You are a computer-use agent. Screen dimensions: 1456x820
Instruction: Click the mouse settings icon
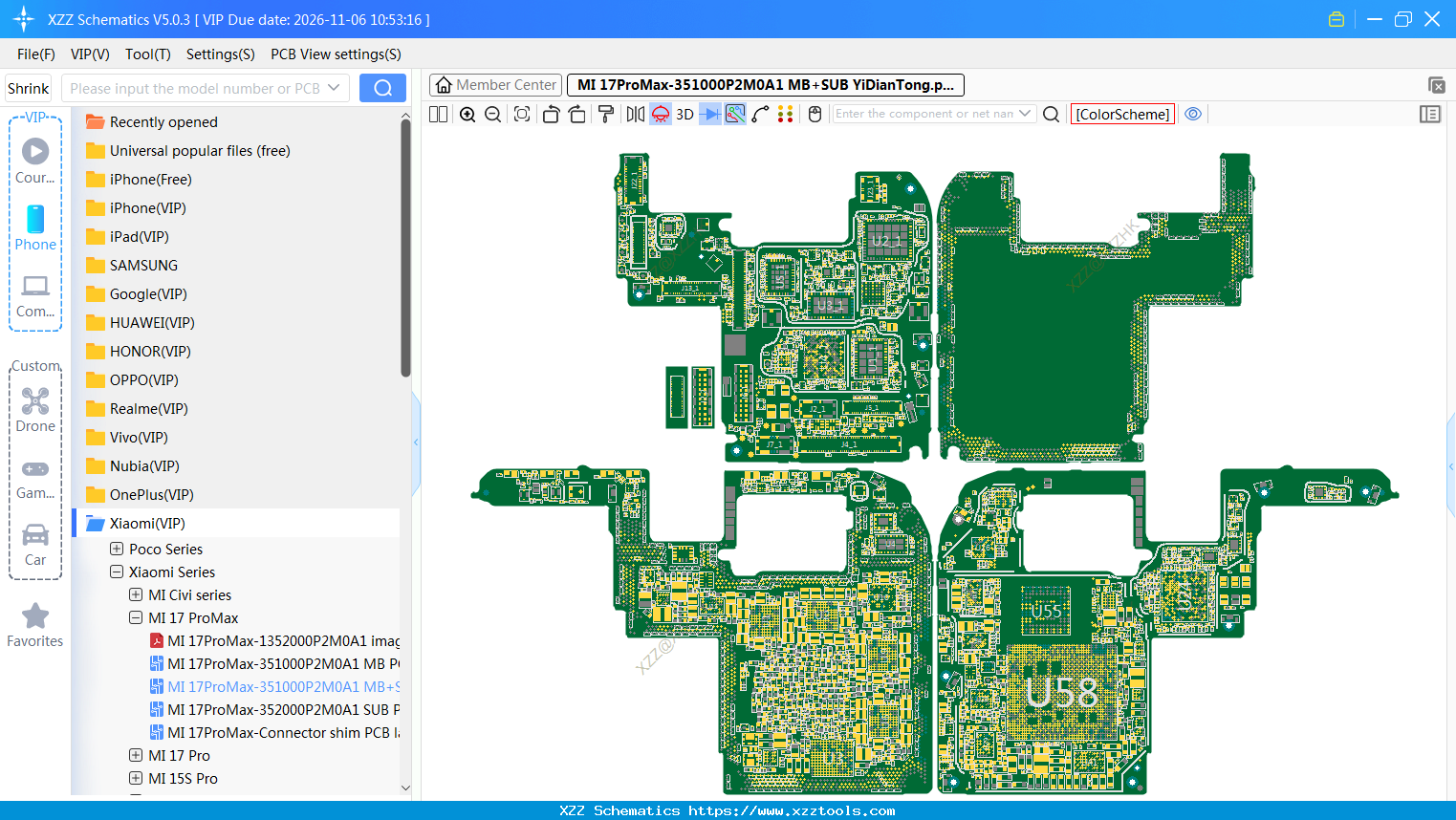(x=815, y=114)
